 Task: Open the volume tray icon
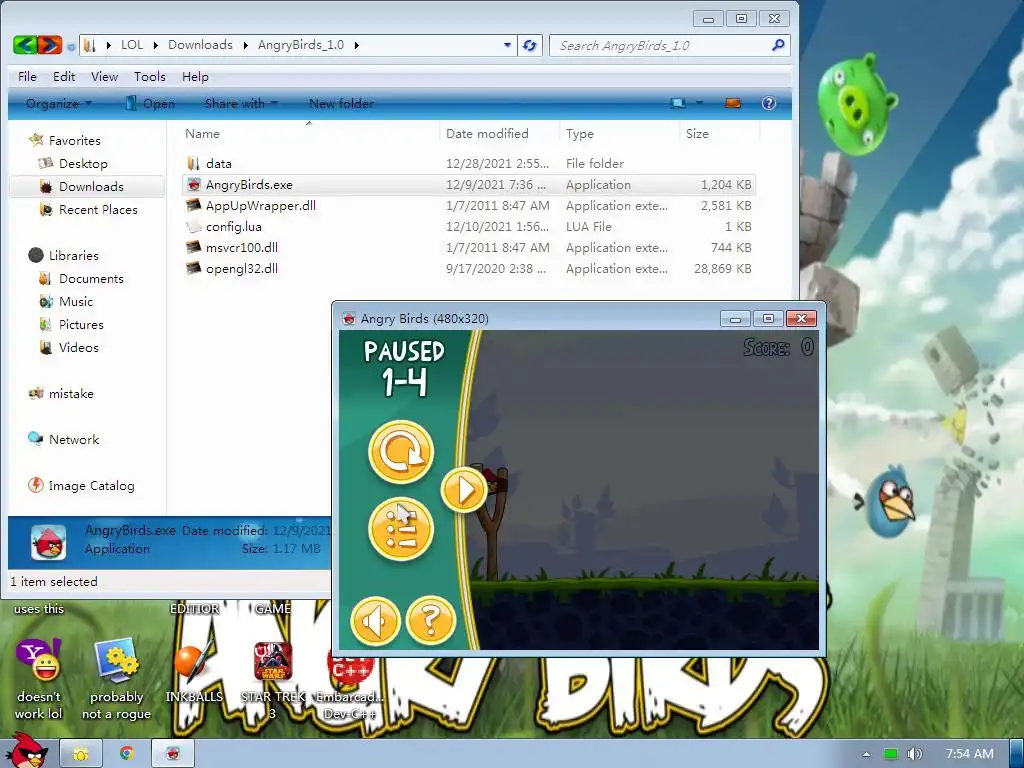click(914, 754)
